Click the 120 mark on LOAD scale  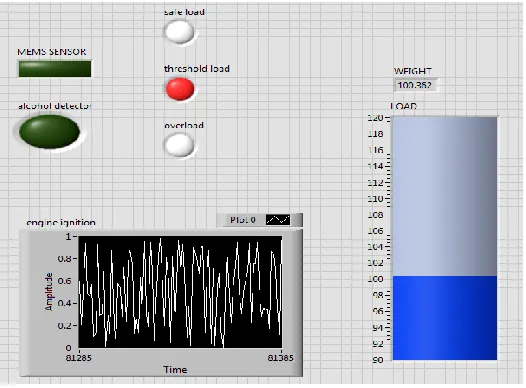375,118
